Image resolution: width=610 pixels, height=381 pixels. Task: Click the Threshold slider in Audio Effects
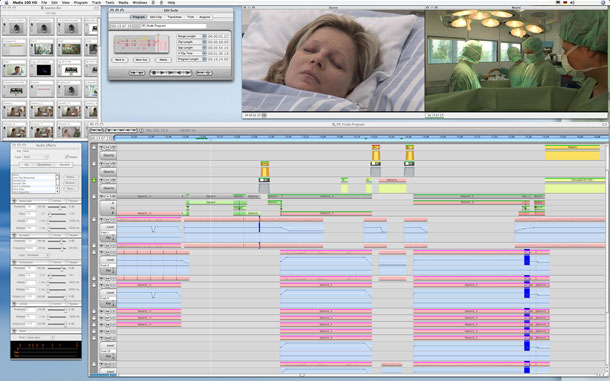click(57, 207)
